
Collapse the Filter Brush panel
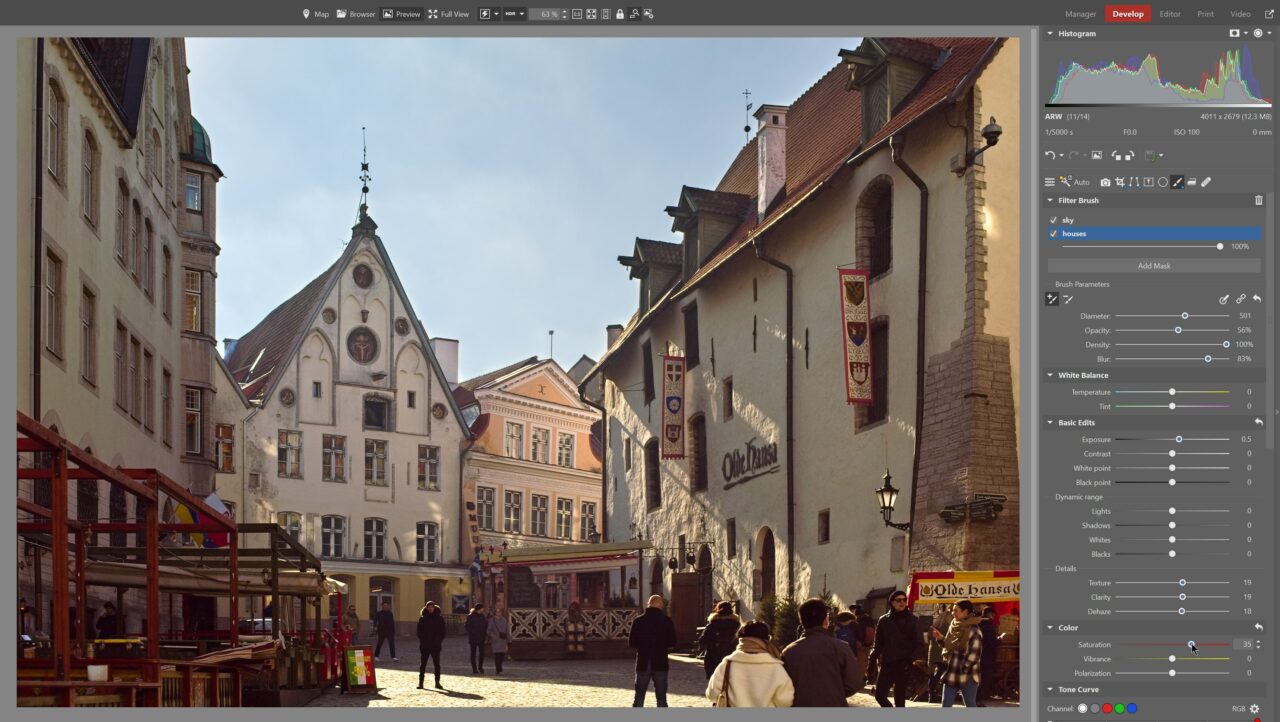pos(1050,200)
